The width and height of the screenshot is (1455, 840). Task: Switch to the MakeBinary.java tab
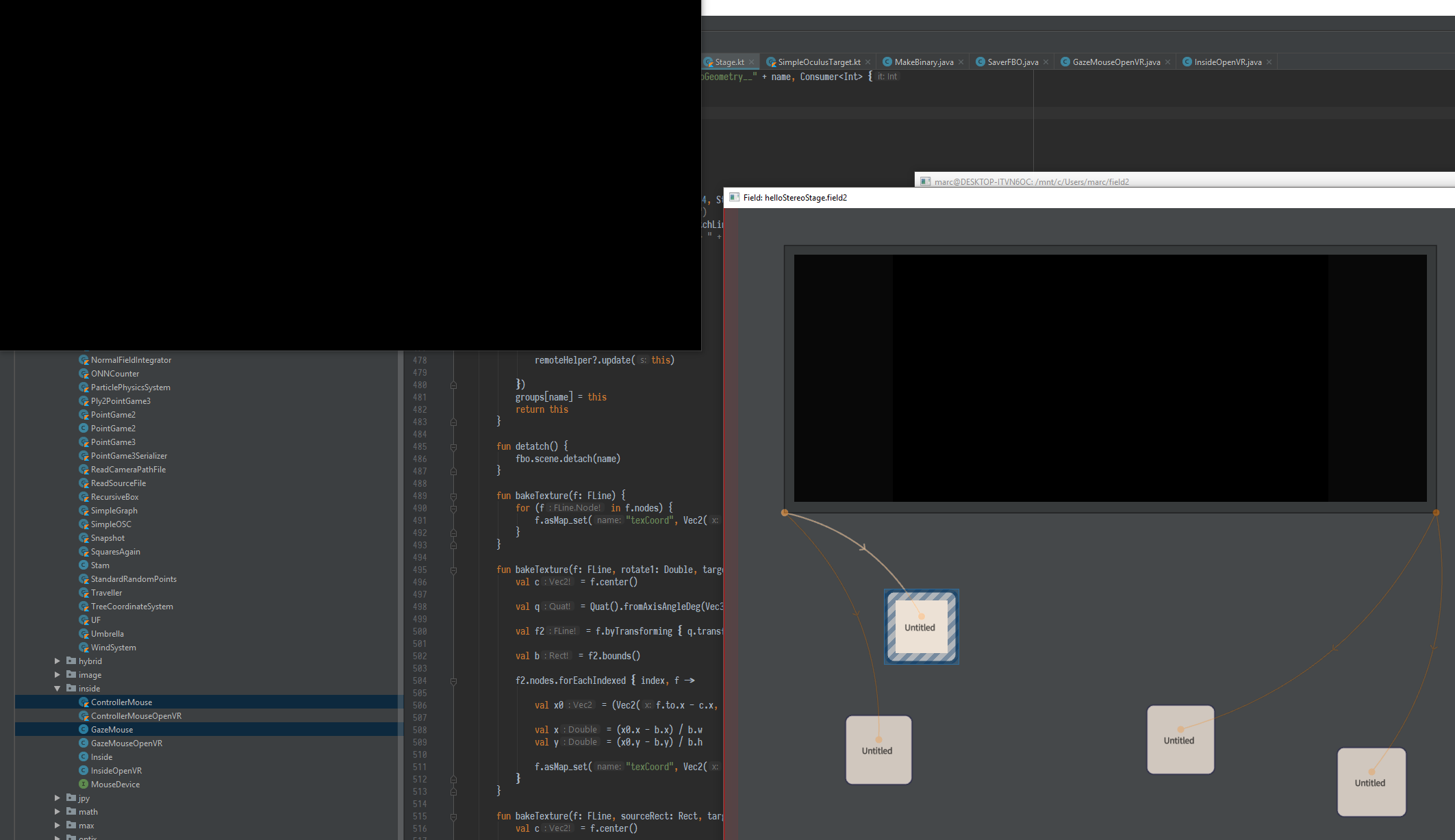pos(923,62)
